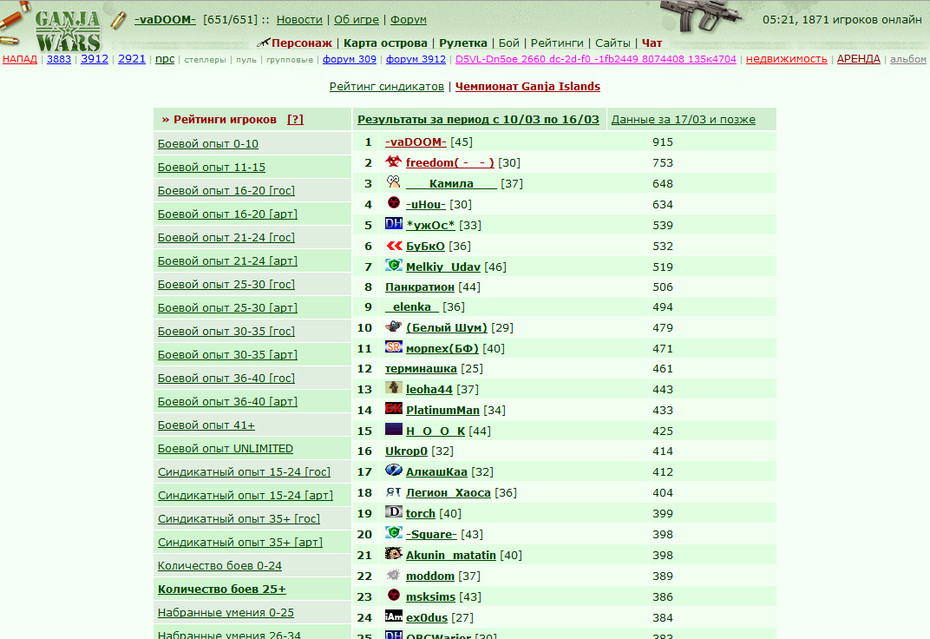Open Рейтинг синдикатов page
930x639 pixels.
tap(387, 87)
